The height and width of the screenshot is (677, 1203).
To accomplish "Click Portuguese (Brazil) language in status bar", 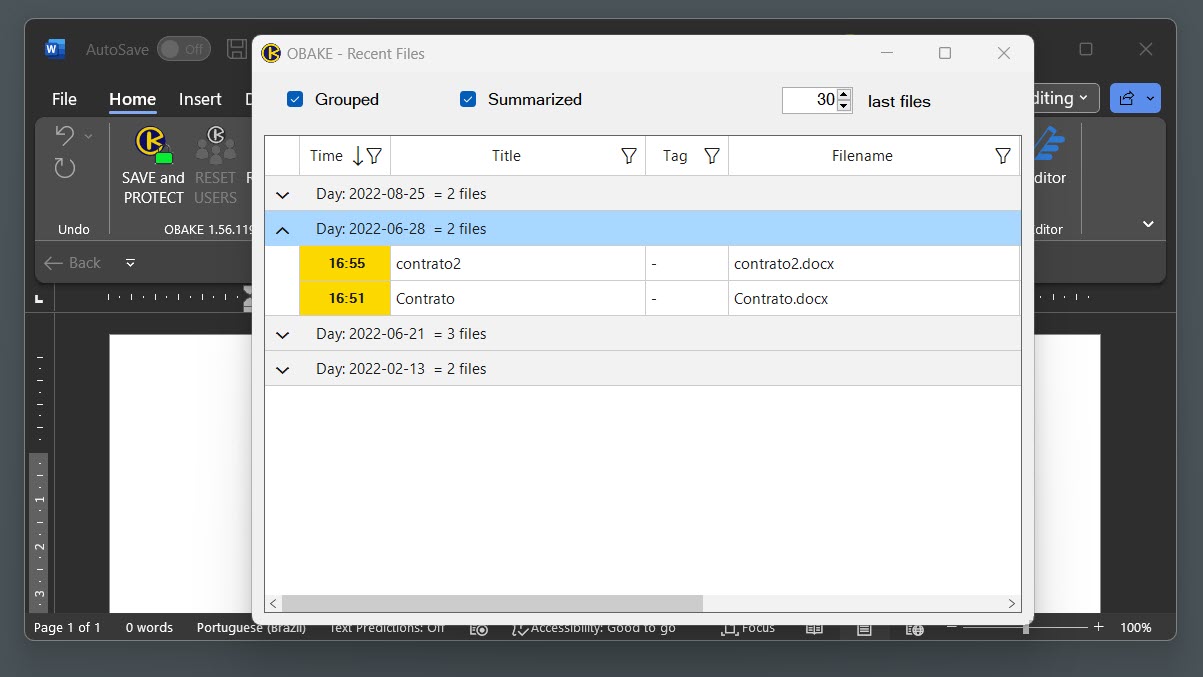I will click(251, 628).
